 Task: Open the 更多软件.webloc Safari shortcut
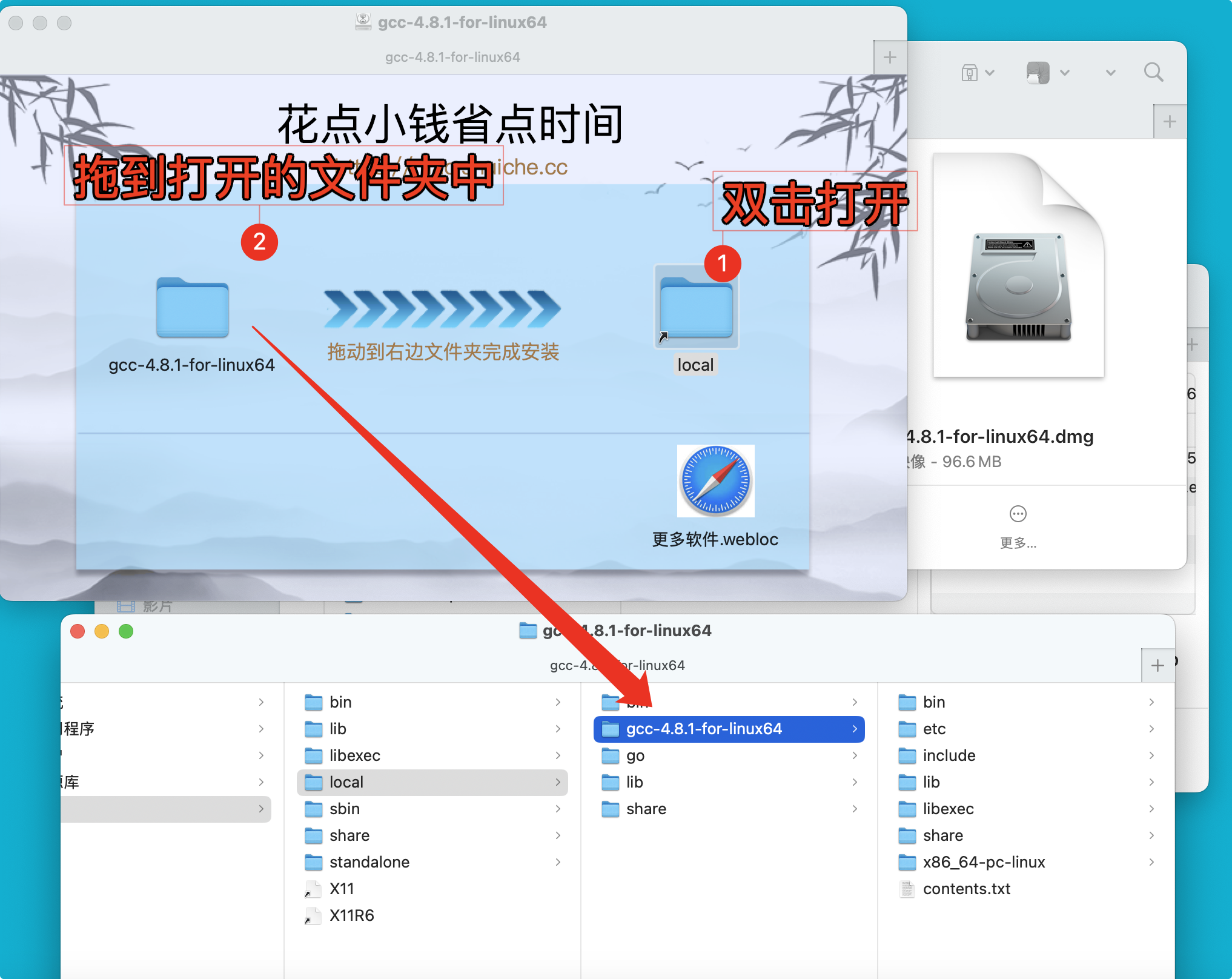click(x=715, y=481)
